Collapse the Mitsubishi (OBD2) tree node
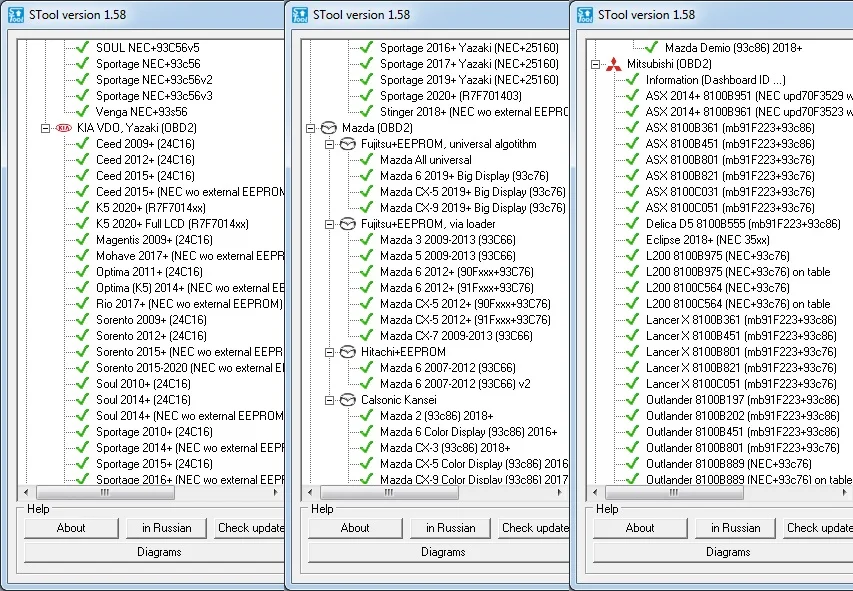The width and height of the screenshot is (853, 591). point(595,64)
